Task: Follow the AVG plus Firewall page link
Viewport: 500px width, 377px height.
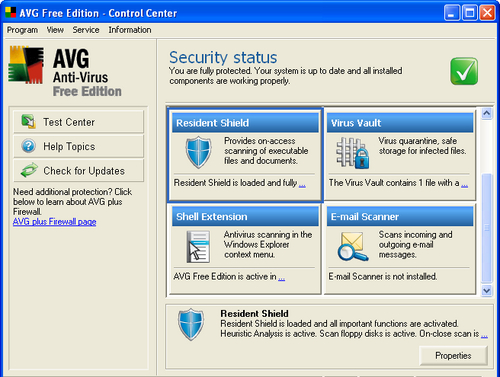Action: pyautogui.click(x=55, y=222)
